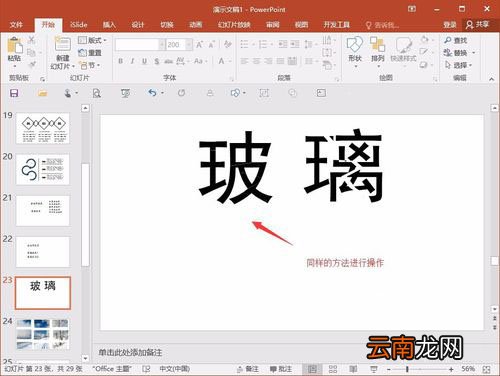Toggle Underline formatting
This screenshot has width=500, height=376.
[x=144, y=61]
